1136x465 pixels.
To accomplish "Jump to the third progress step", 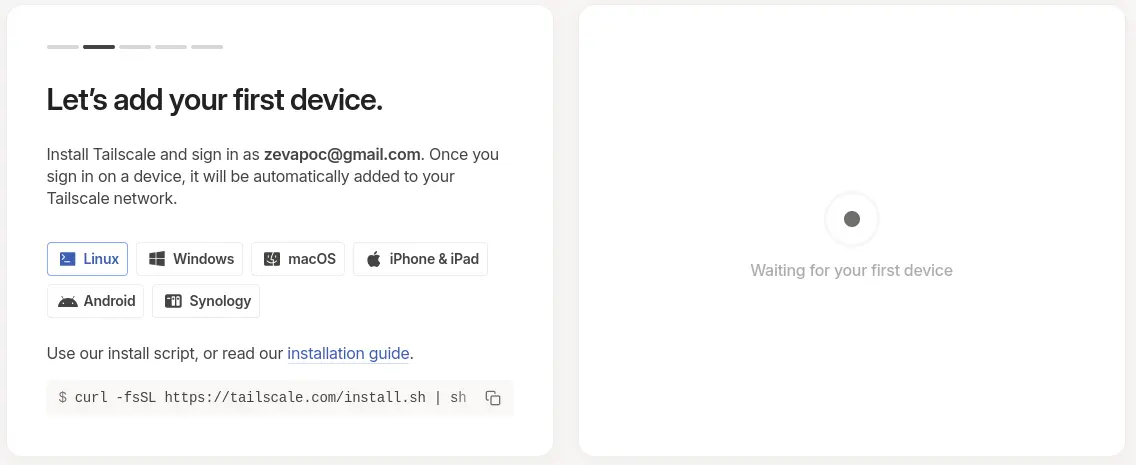I will [x=135, y=47].
